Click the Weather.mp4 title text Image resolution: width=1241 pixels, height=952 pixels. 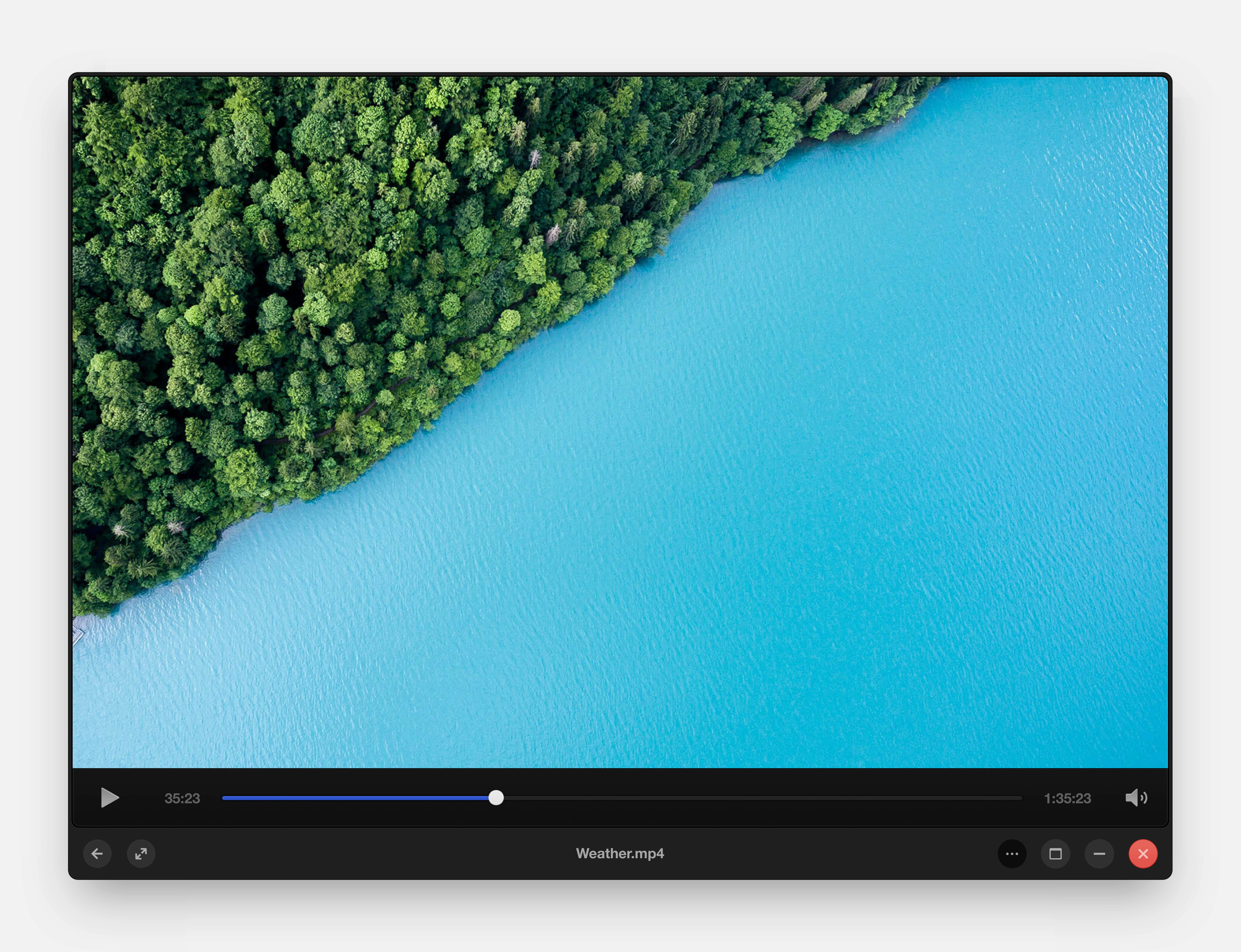[620, 853]
